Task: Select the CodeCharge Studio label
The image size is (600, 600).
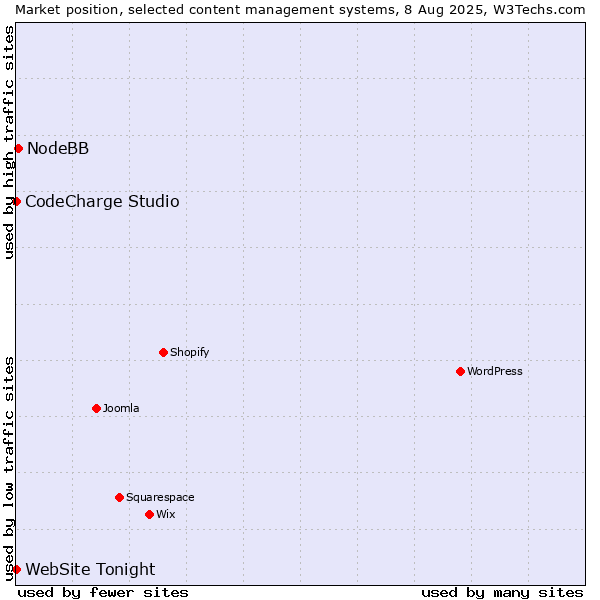Action: (102, 202)
